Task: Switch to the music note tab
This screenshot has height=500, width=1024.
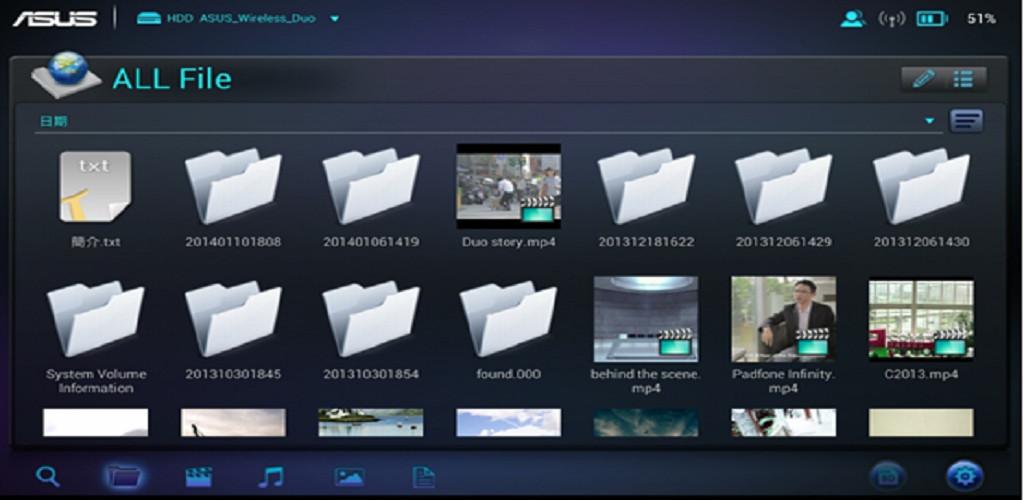Action: tap(270, 477)
